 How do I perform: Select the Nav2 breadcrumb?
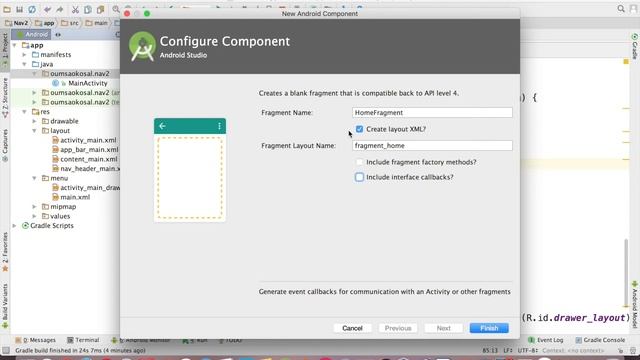point(17,23)
